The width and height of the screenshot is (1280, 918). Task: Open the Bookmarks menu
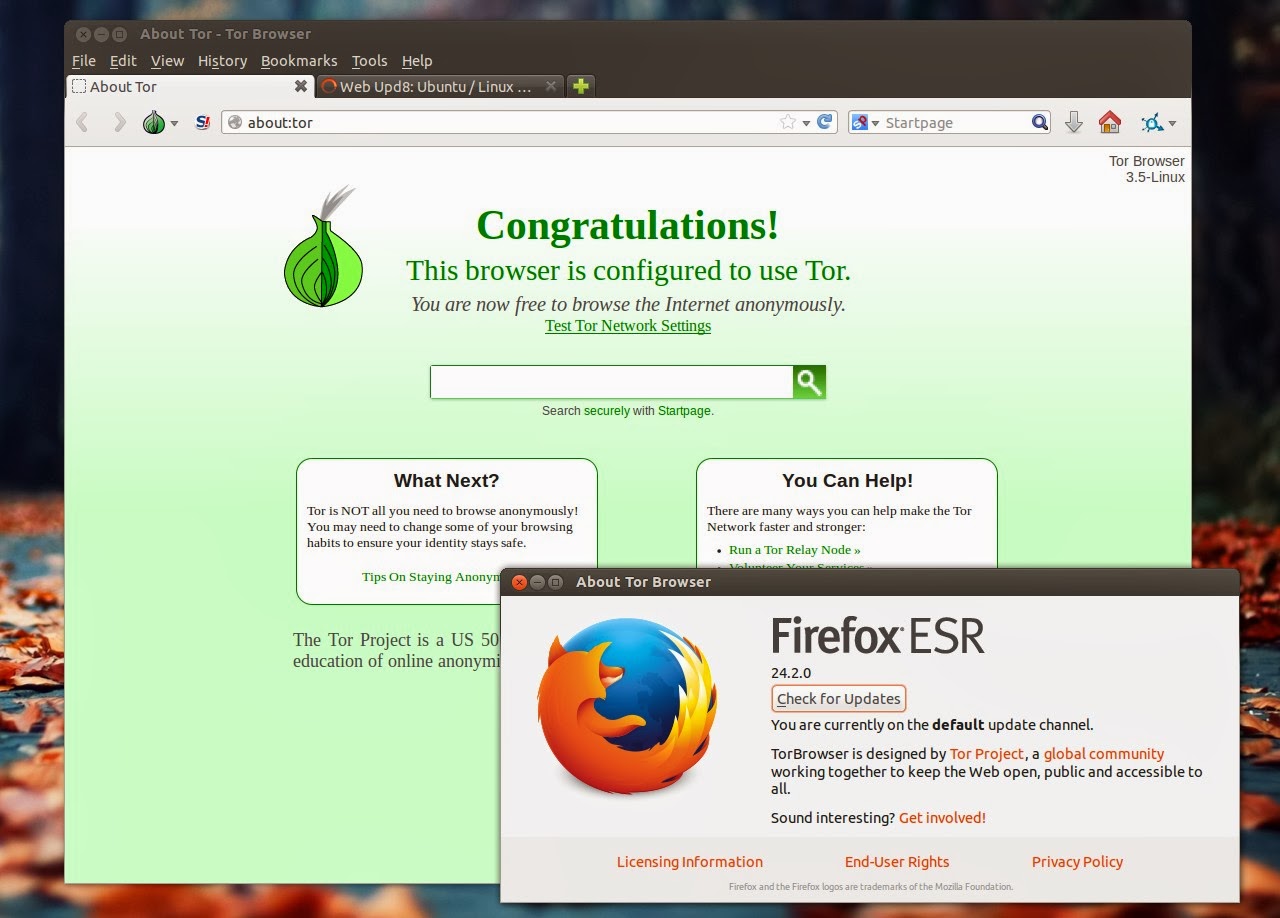pyautogui.click(x=299, y=61)
